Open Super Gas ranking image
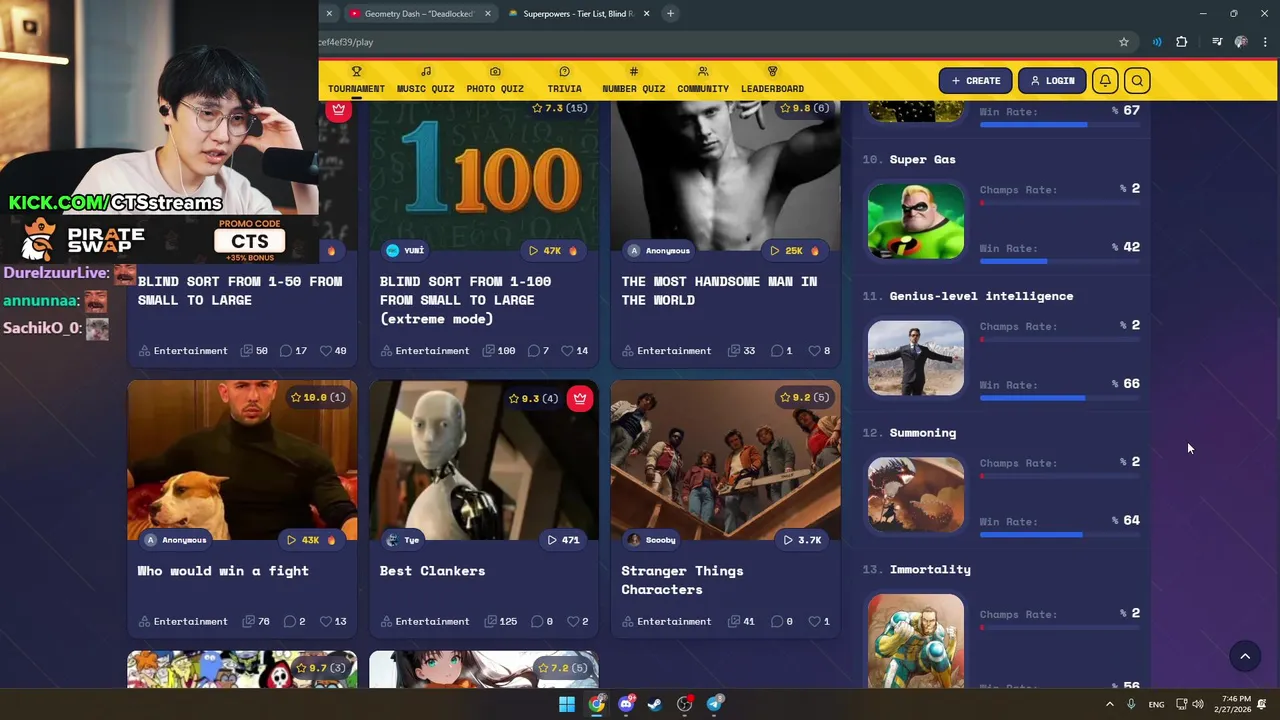Image resolution: width=1280 pixels, height=720 pixels. point(916,221)
